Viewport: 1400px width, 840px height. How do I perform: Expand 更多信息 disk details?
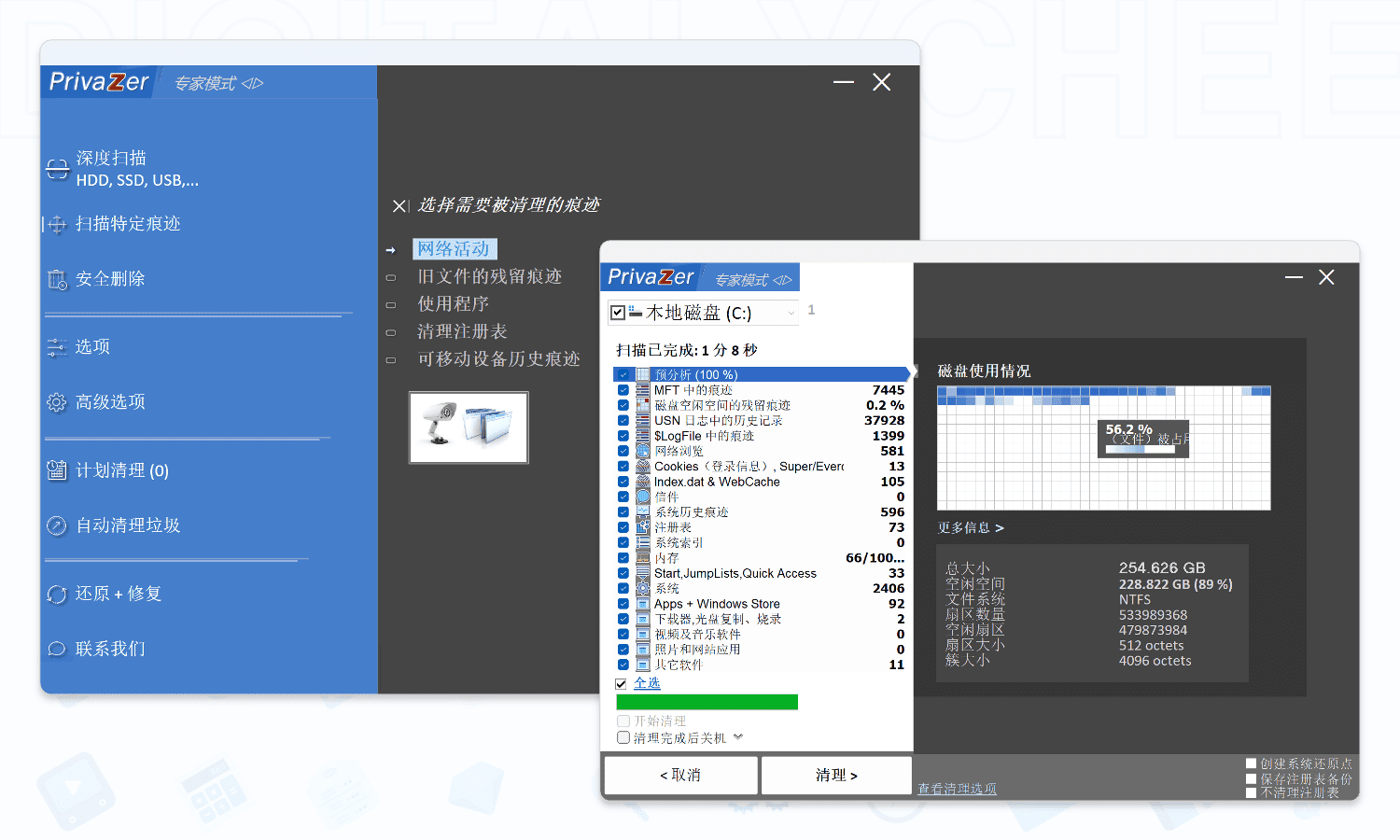971,528
